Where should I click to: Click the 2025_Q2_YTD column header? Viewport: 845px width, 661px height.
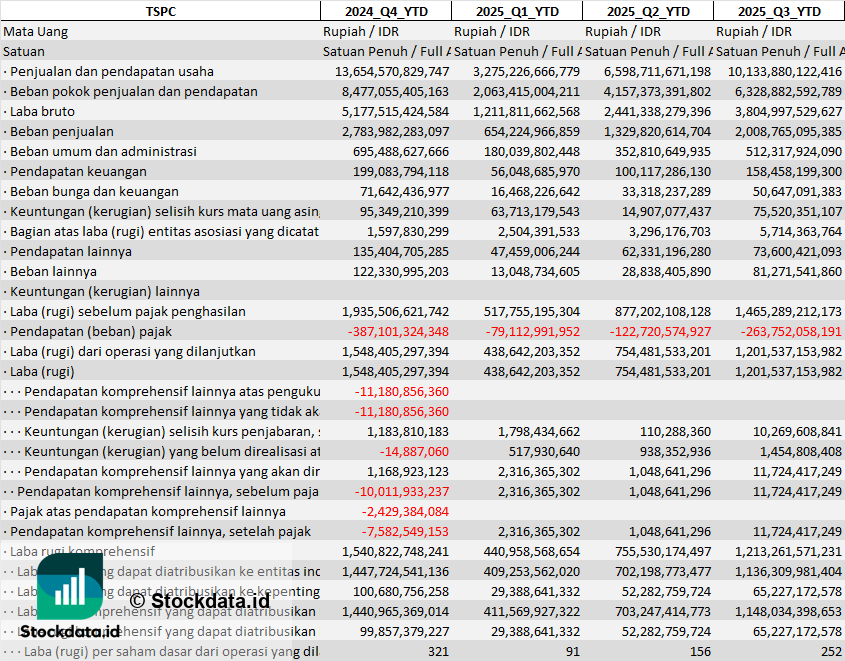648,11
